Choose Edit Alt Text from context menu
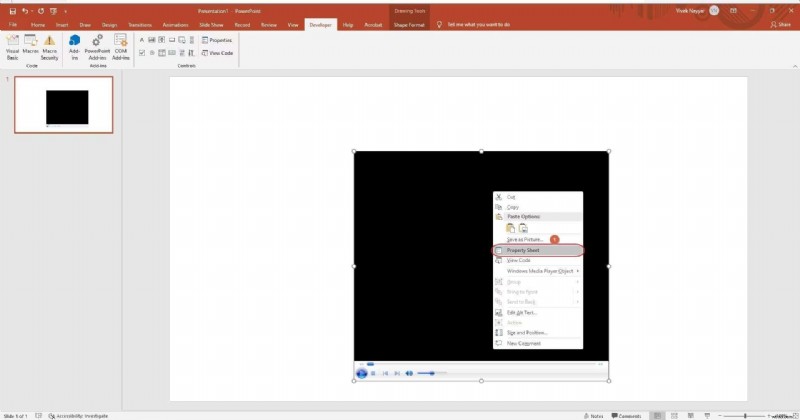 click(538, 312)
